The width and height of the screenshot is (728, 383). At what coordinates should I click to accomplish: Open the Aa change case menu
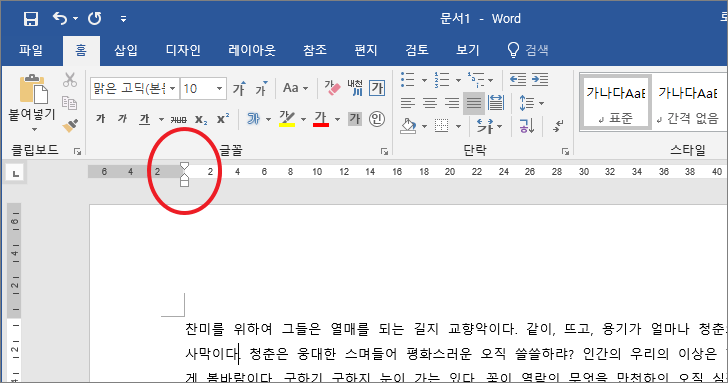tap(295, 88)
